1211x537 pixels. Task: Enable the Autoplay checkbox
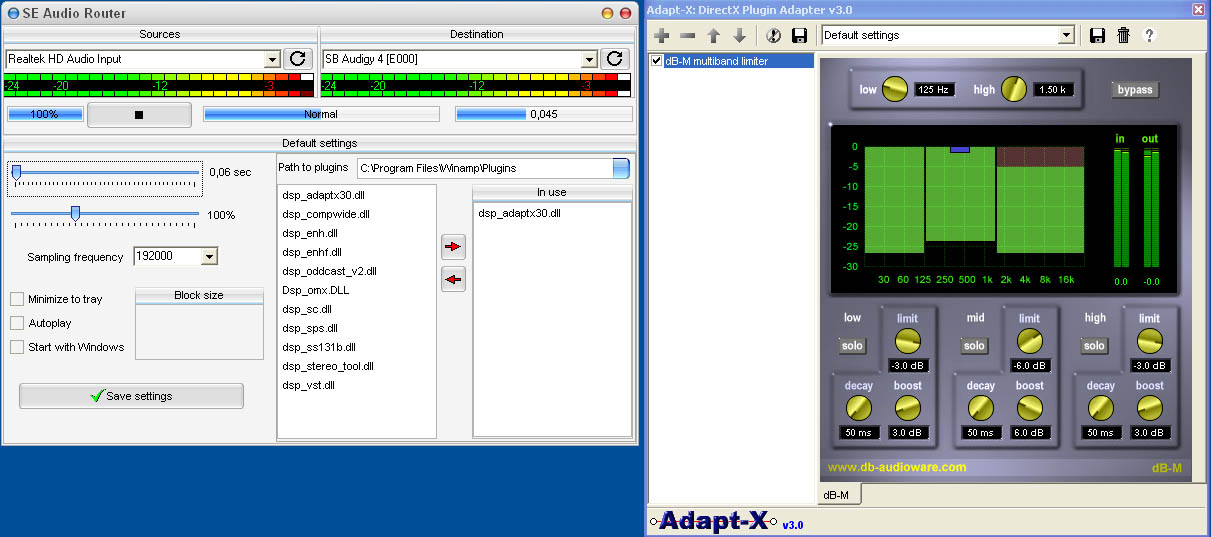[17, 323]
